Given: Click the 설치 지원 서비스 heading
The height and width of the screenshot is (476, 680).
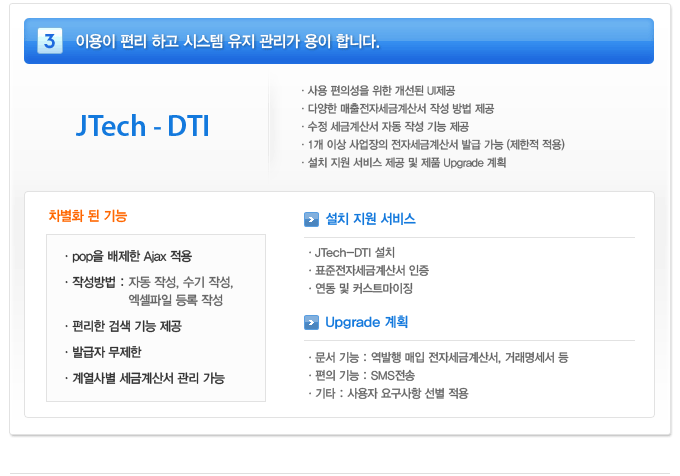Looking at the screenshot, I should (x=370, y=219).
